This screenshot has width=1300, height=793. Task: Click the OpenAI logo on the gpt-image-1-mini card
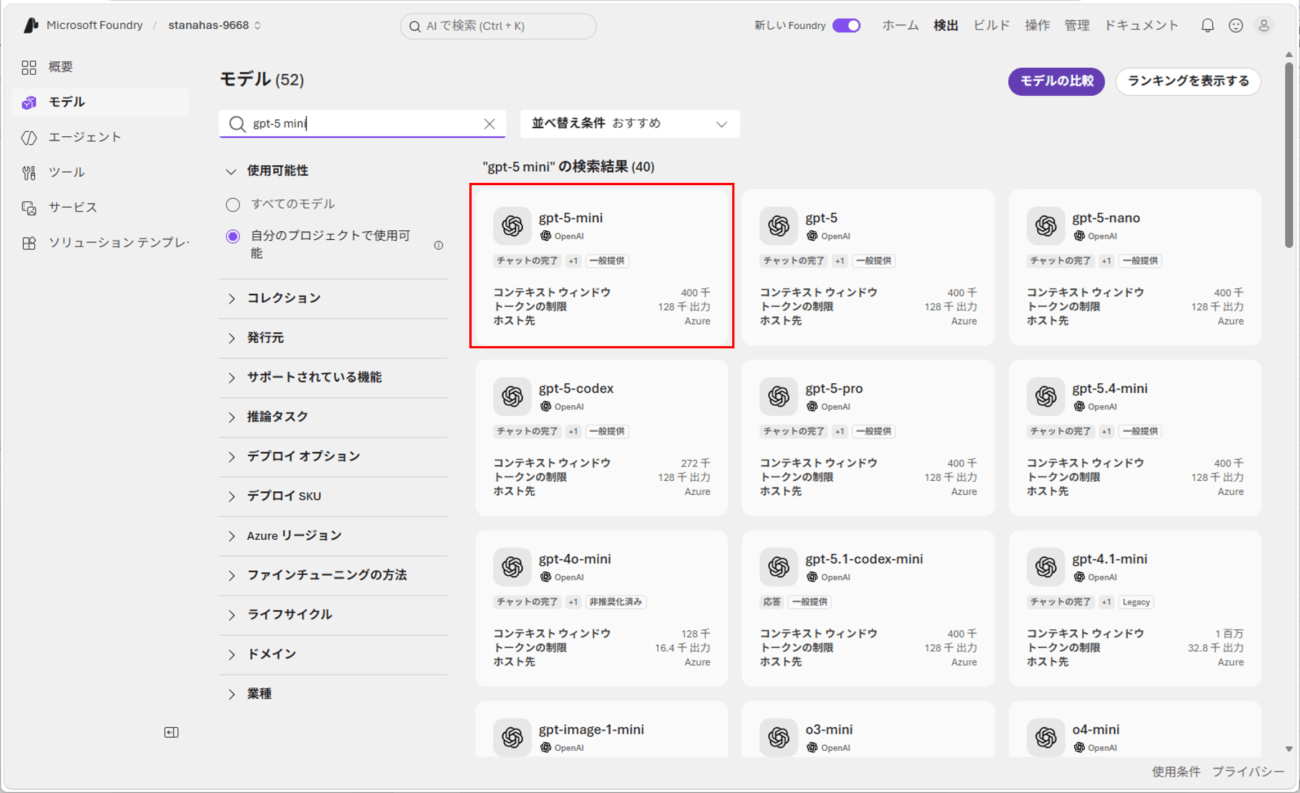tap(512, 738)
